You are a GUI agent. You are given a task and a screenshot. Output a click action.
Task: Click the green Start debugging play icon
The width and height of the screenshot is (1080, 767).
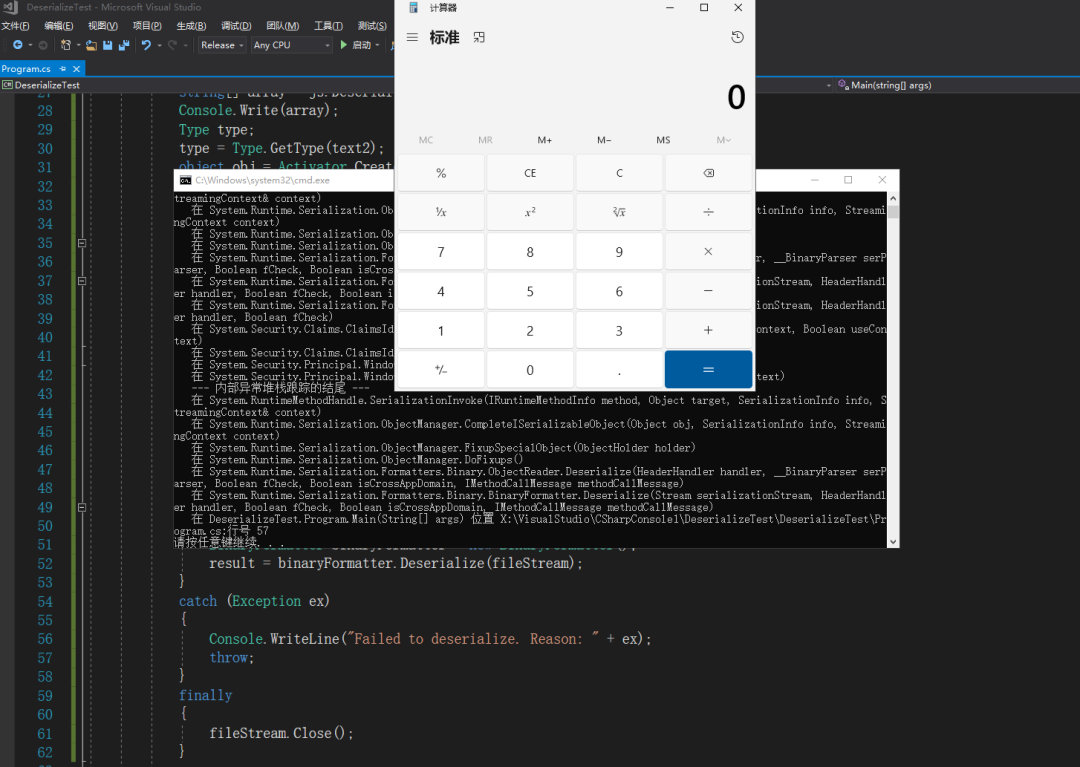[x=344, y=45]
